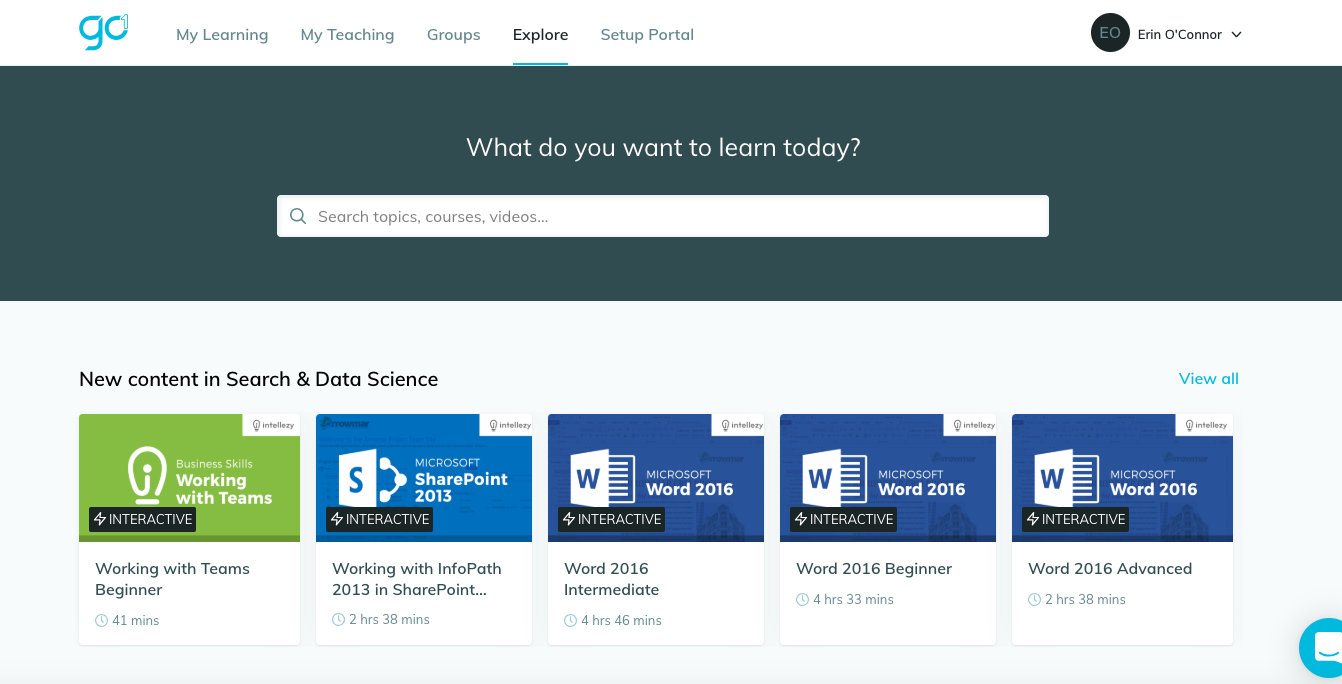The width and height of the screenshot is (1342, 684).
Task: Focus the search topics, courses, videos field
Action: pos(663,216)
